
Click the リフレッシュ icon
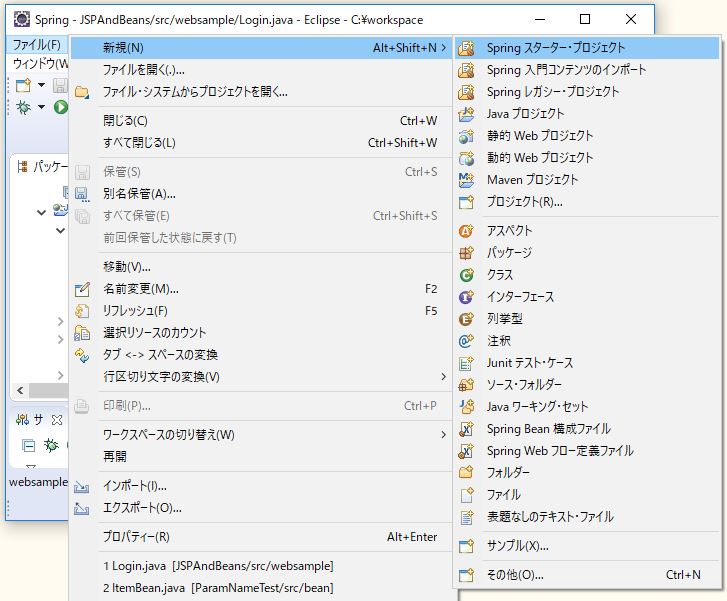[x=82, y=311]
